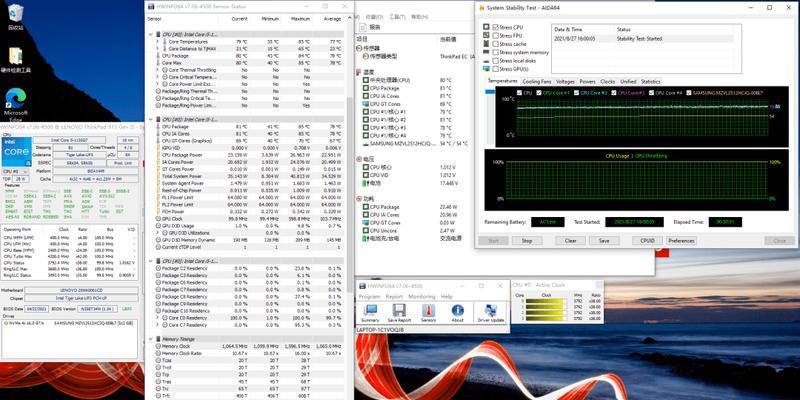
Task: Open Summary in HWiNFO64 toolbar
Action: pyautogui.click(x=370, y=313)
